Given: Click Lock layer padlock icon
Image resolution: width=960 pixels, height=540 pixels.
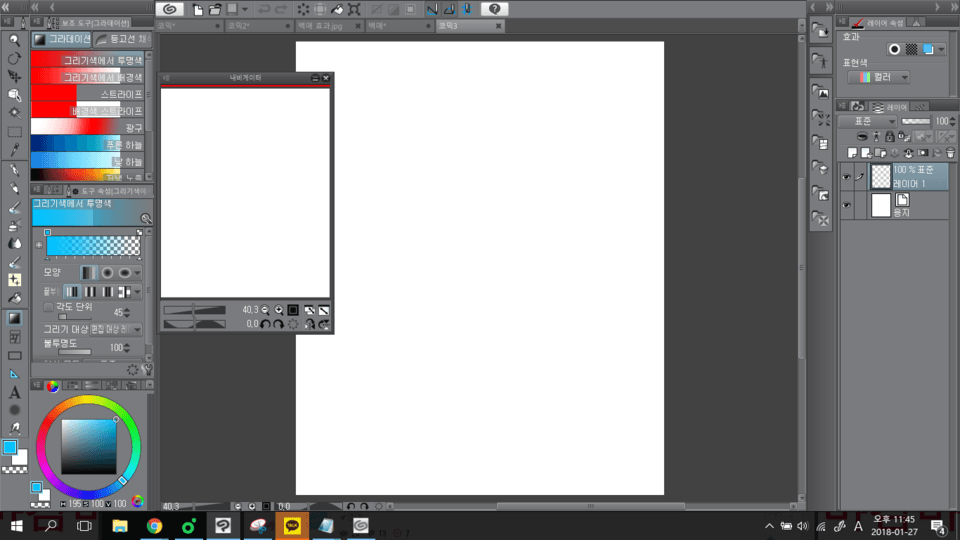Looking at the screenshot, I should [x=890, y=137].
